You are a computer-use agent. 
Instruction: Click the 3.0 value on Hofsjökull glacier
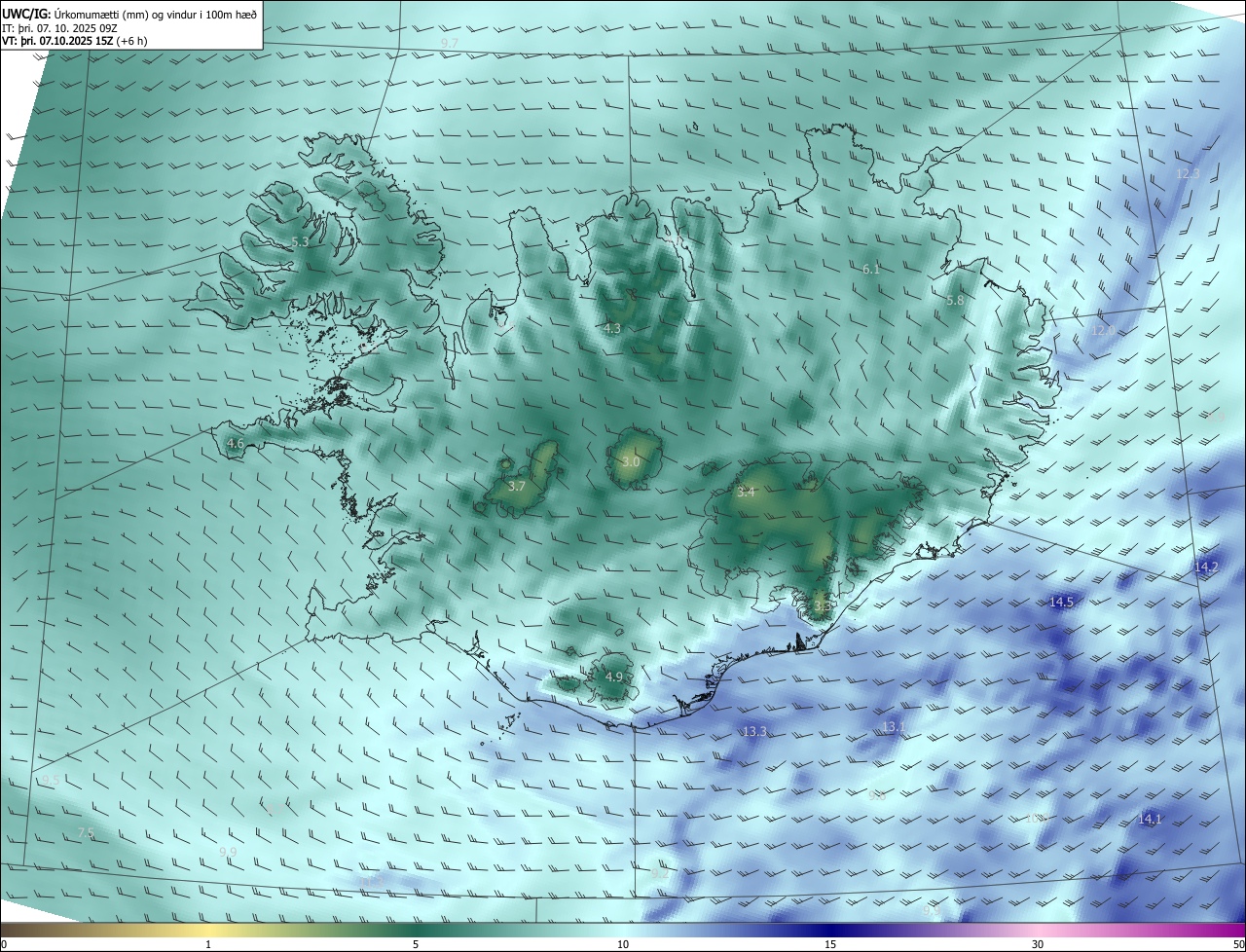tap(631, 461)
